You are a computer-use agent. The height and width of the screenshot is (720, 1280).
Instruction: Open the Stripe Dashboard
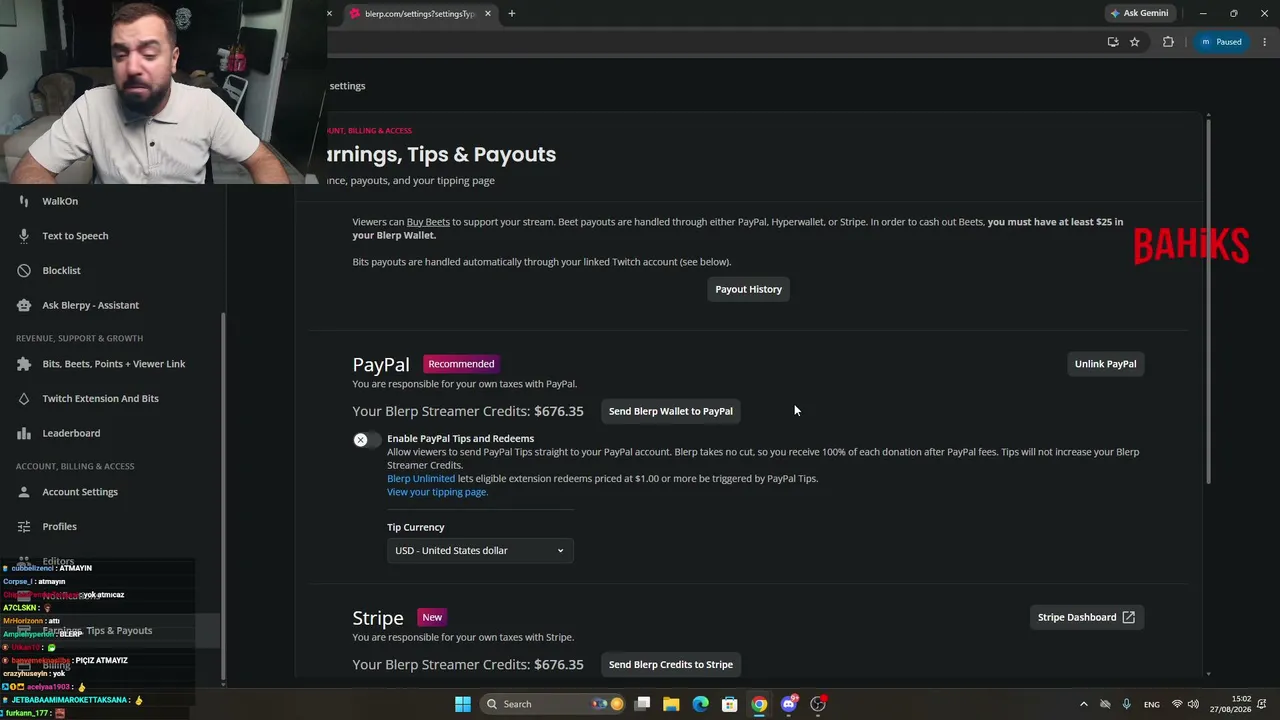click(x=1086, y=617)
